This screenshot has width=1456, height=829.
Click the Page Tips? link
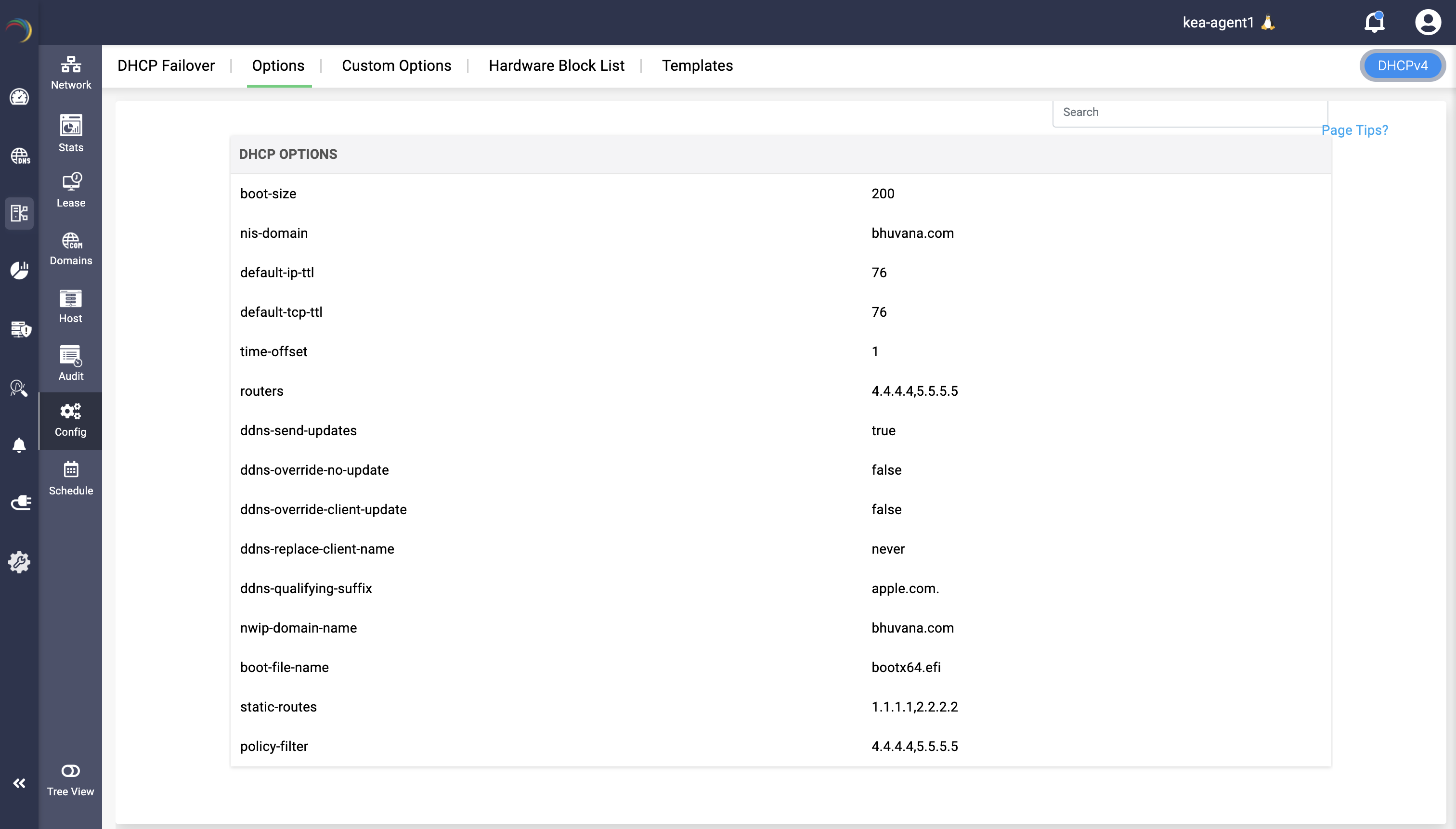point(1354,130)
